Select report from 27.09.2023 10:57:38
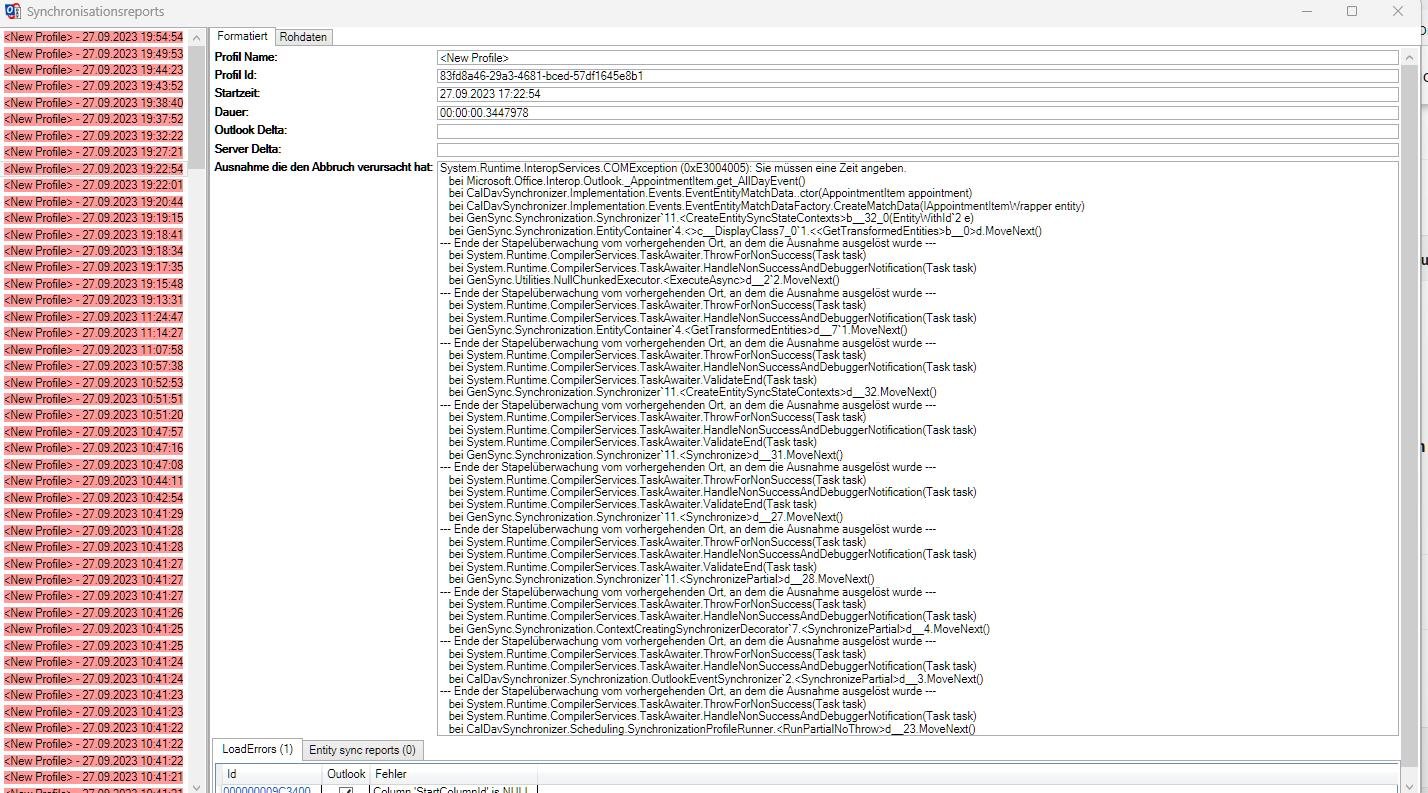This screenshot has width=1428, height=793. [94, 366]
